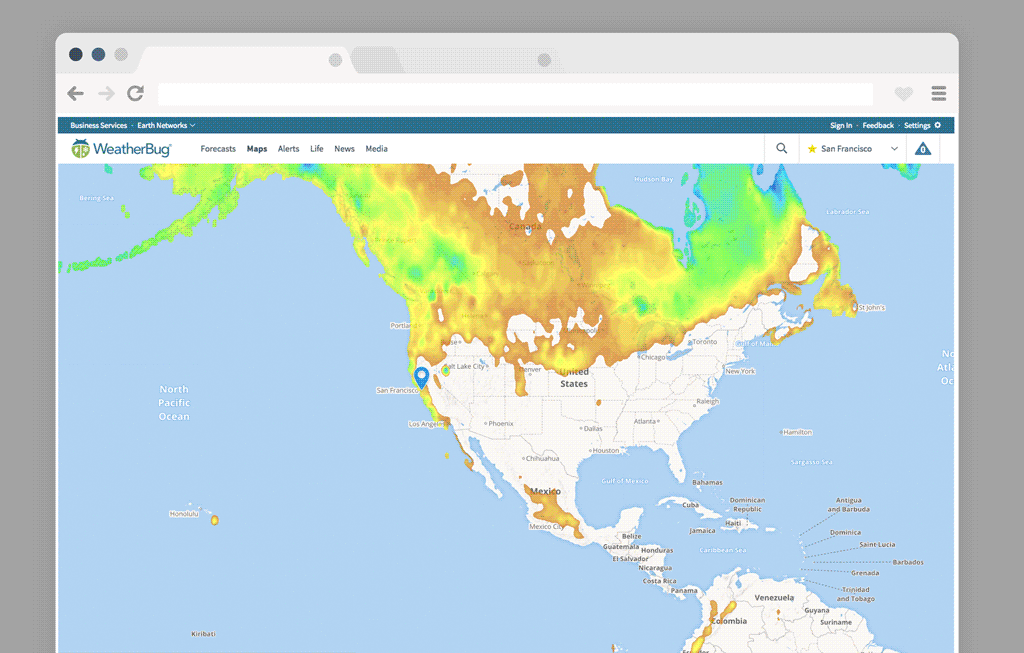
Task: Click the Phoenix label on map
Action: [501, 424]
